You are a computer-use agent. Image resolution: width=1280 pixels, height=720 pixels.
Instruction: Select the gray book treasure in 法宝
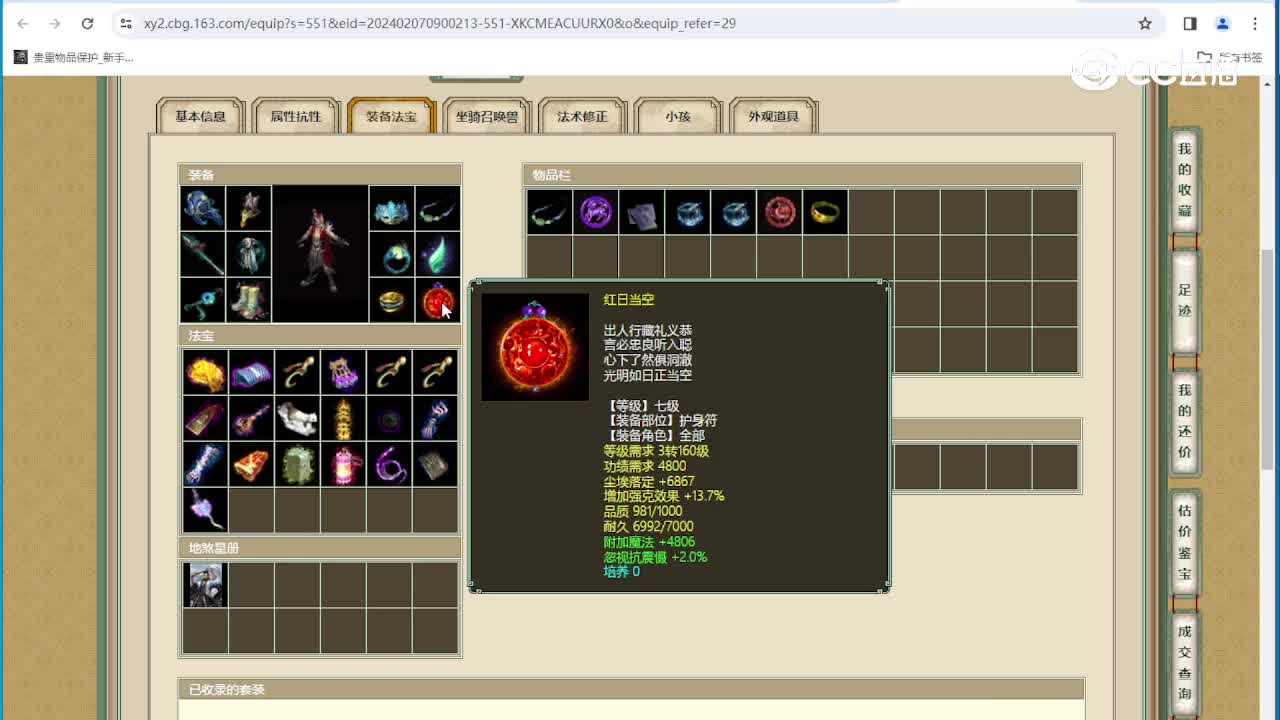pyautogui.click(x=435, y=464)
